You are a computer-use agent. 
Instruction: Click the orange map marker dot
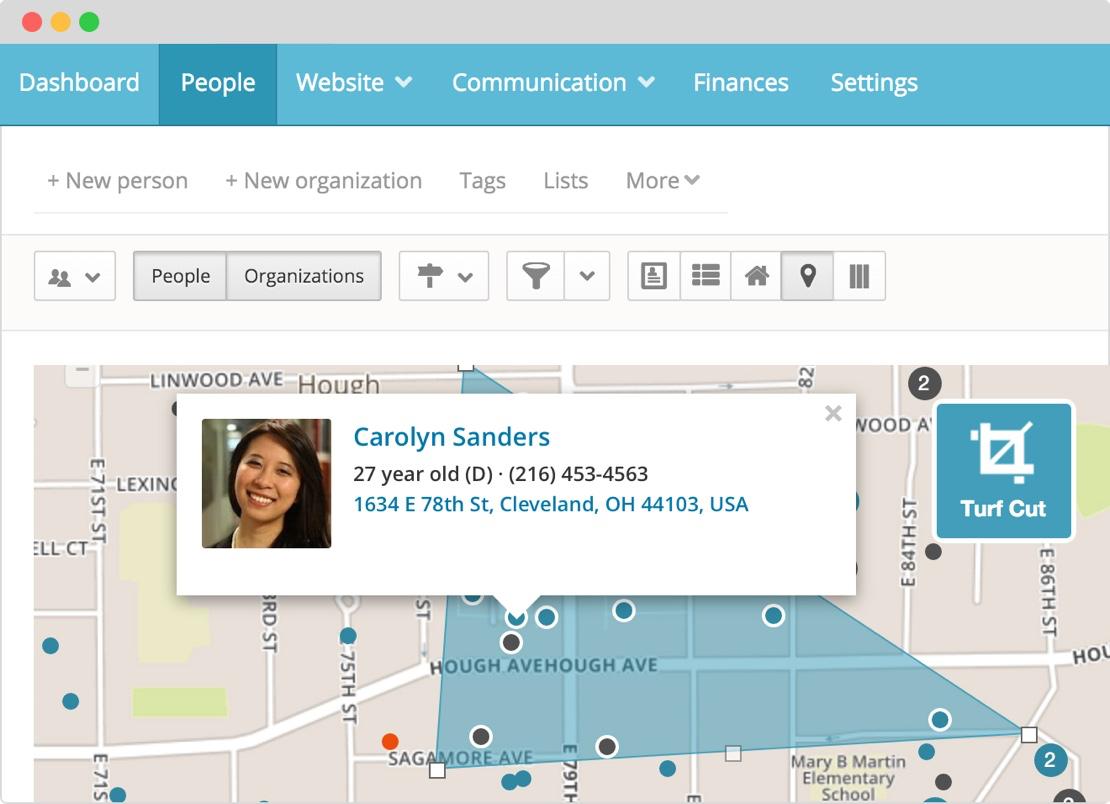pyautogui.click(x=390, y=741)
